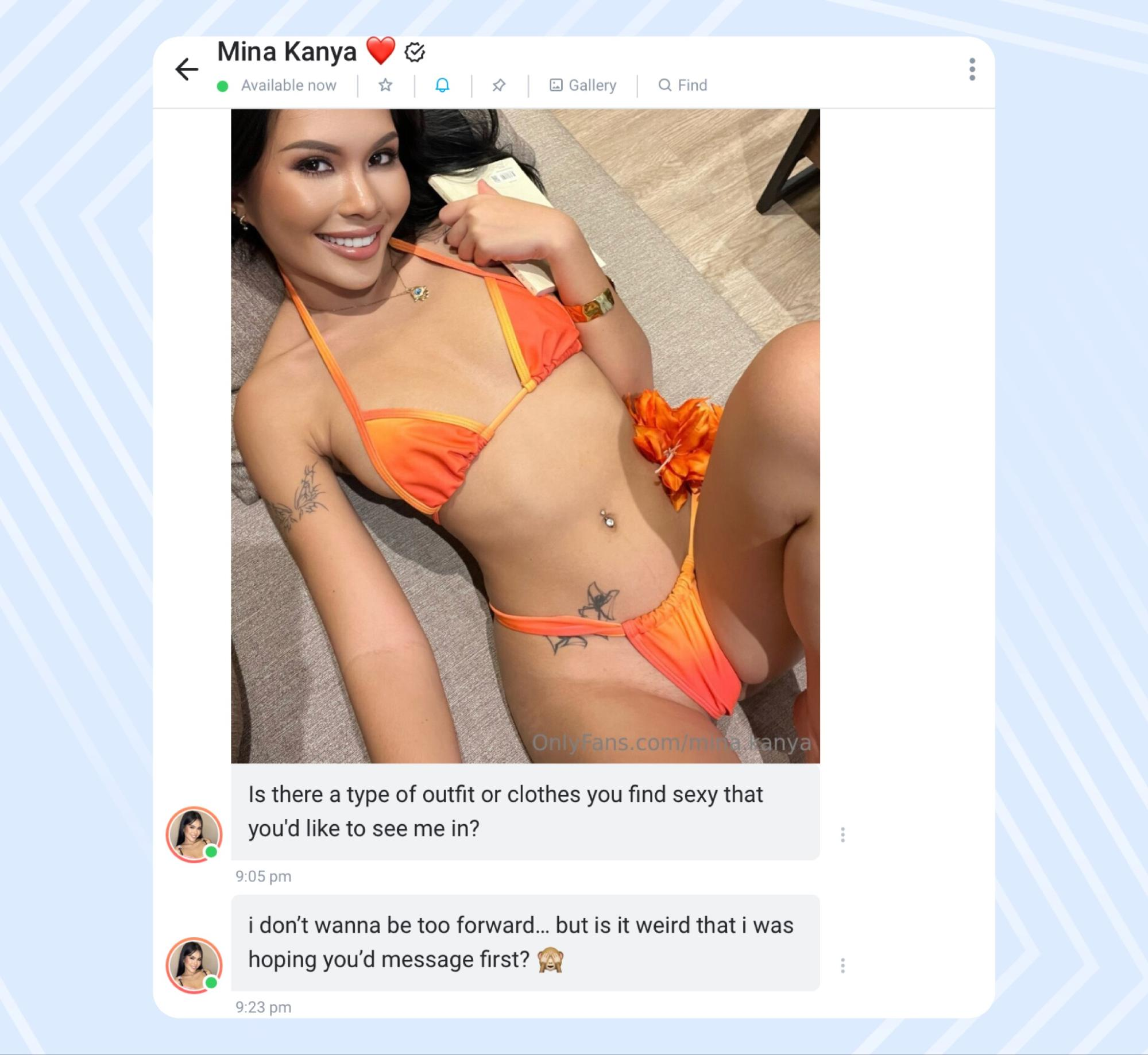Open the Gallery tab
Viewport: 1148px width, 1055px height.
coord(583,86)
